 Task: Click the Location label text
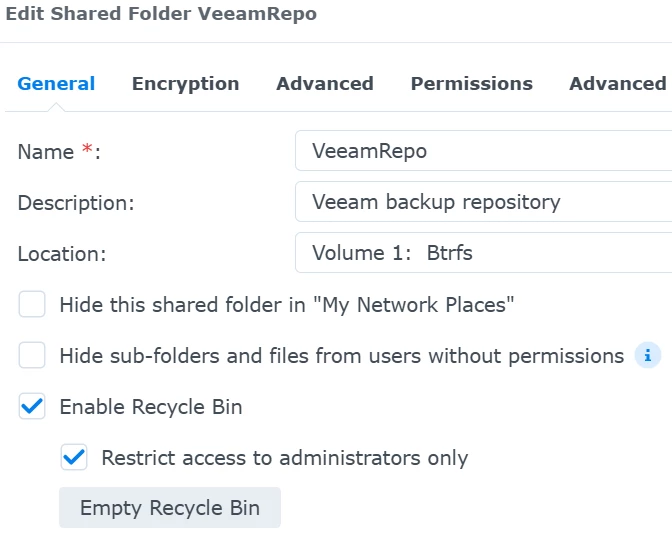[x=61, y=254]
